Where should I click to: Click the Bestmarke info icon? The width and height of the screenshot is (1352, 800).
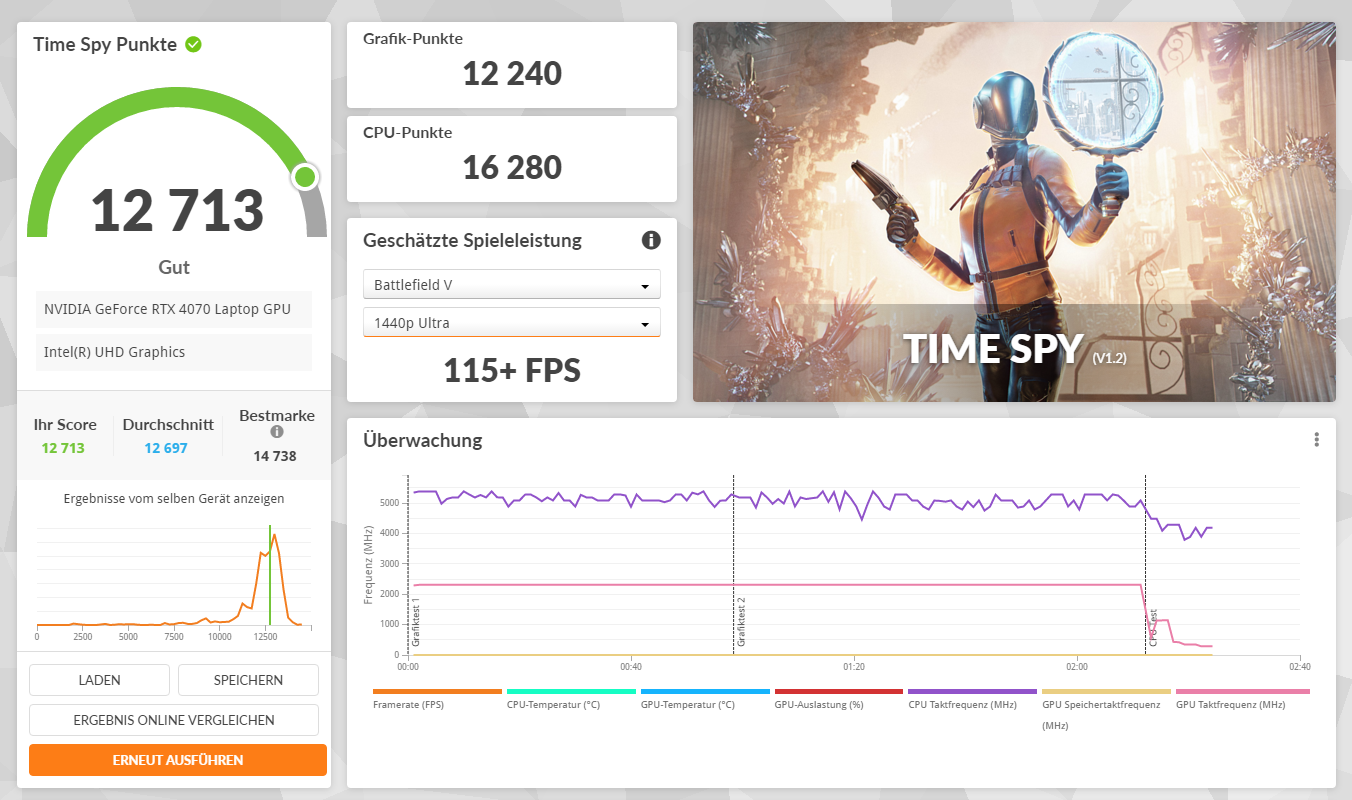coord(277,432)
